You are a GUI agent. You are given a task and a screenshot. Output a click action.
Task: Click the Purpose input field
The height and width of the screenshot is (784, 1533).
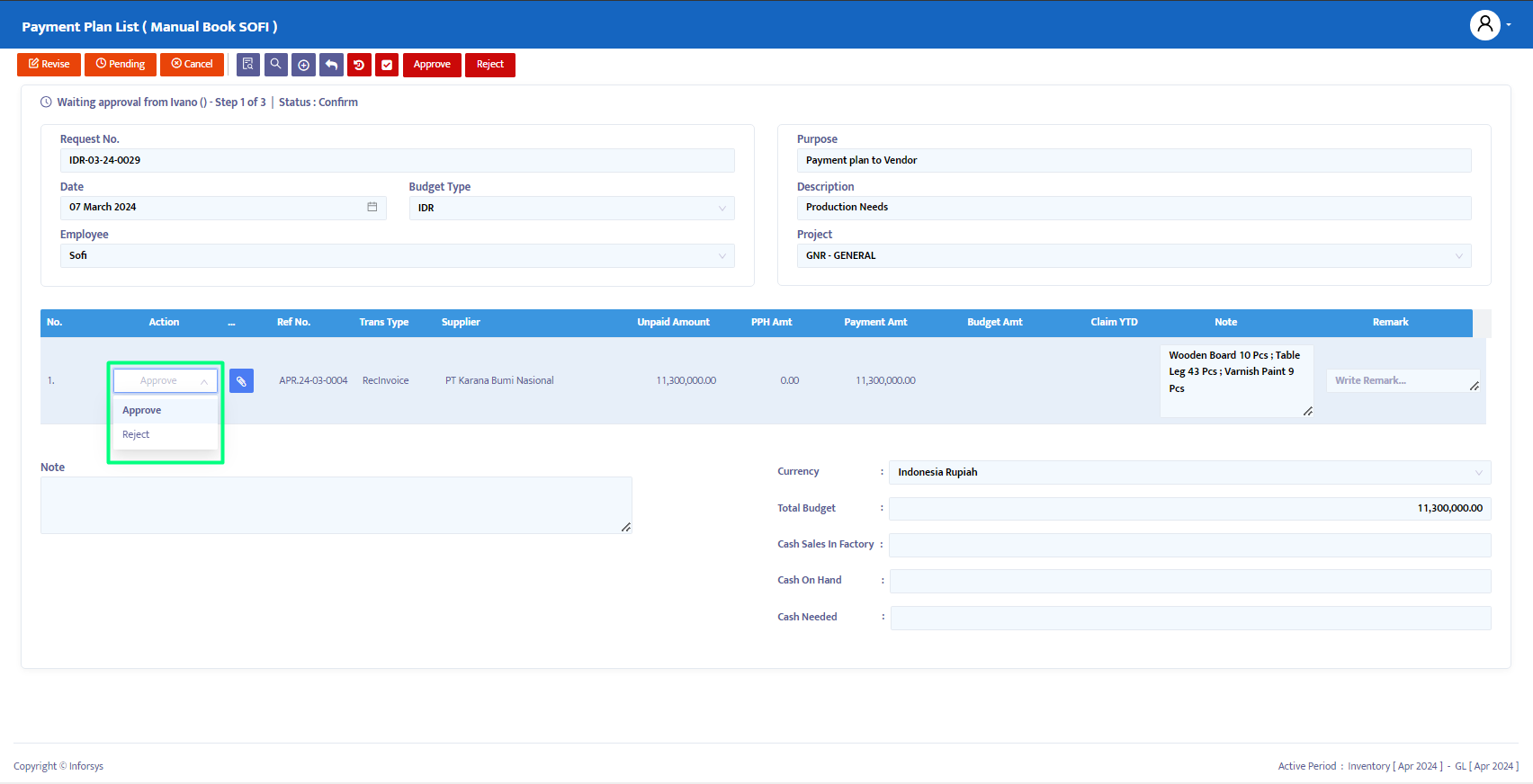[x=1134, y=160]
